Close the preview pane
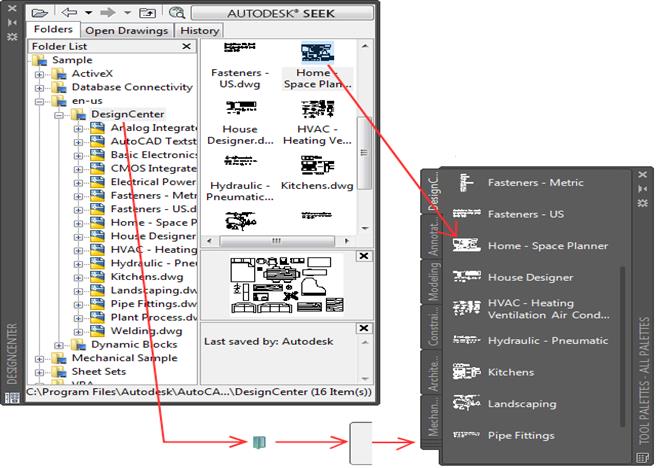 [x=364, y=256]
